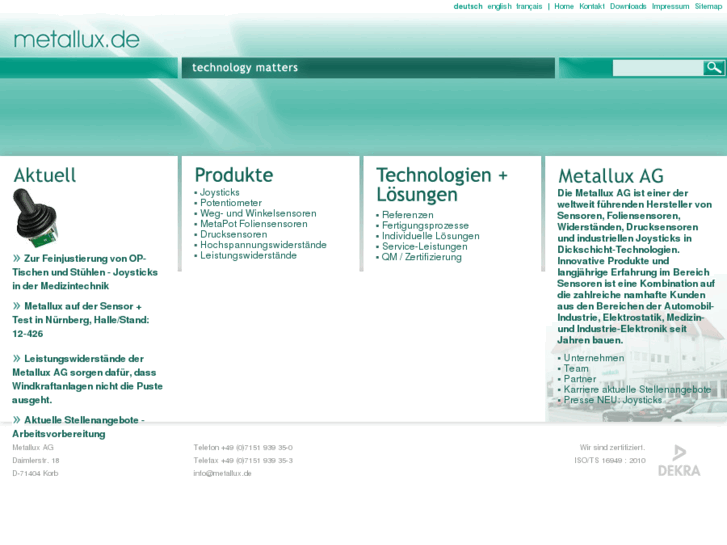Open Karriere aktuelle Stellenangebote link

coord(638,389)
